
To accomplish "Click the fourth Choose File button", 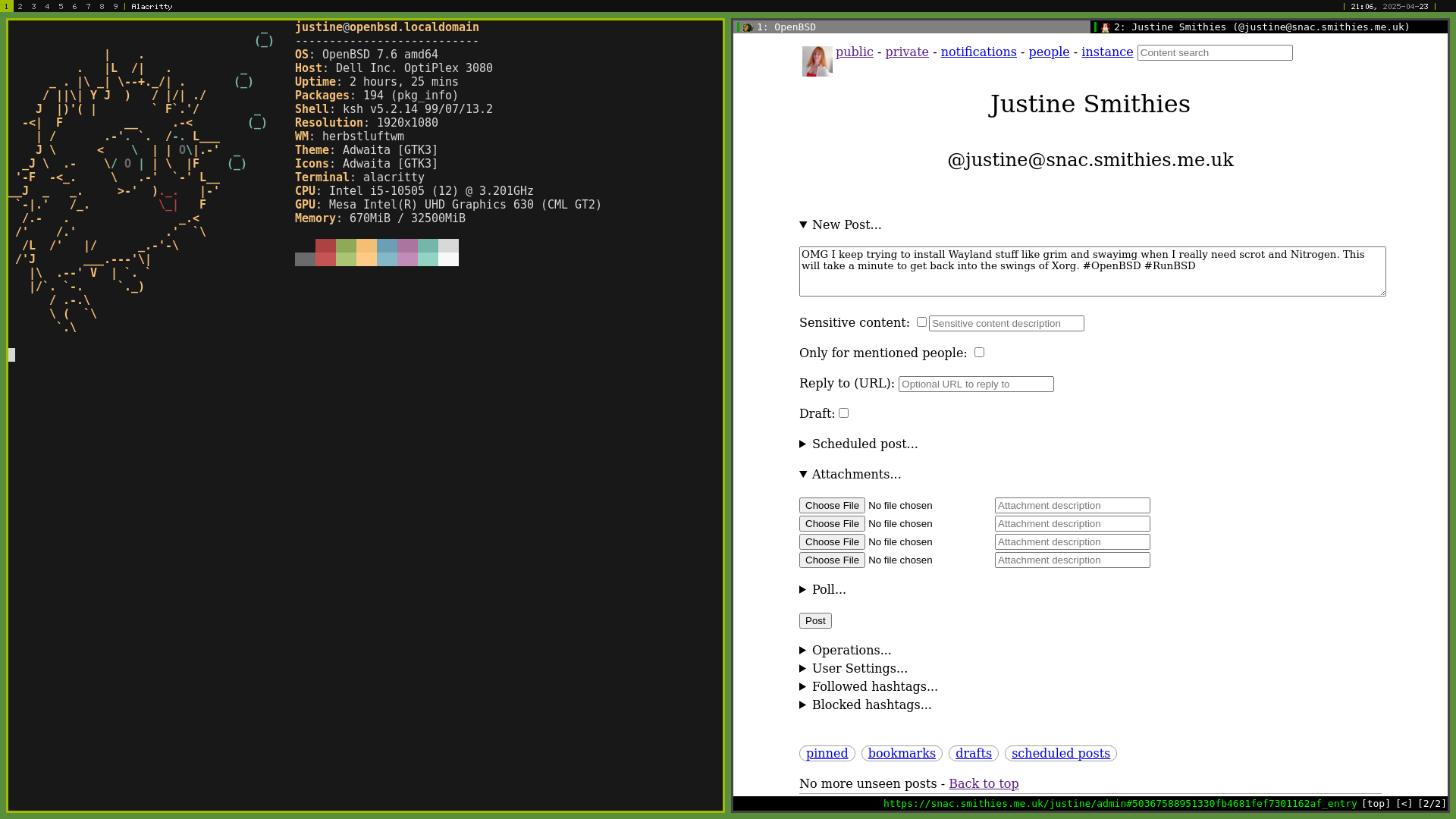I will pyautogui.click(x=832, y=560).
